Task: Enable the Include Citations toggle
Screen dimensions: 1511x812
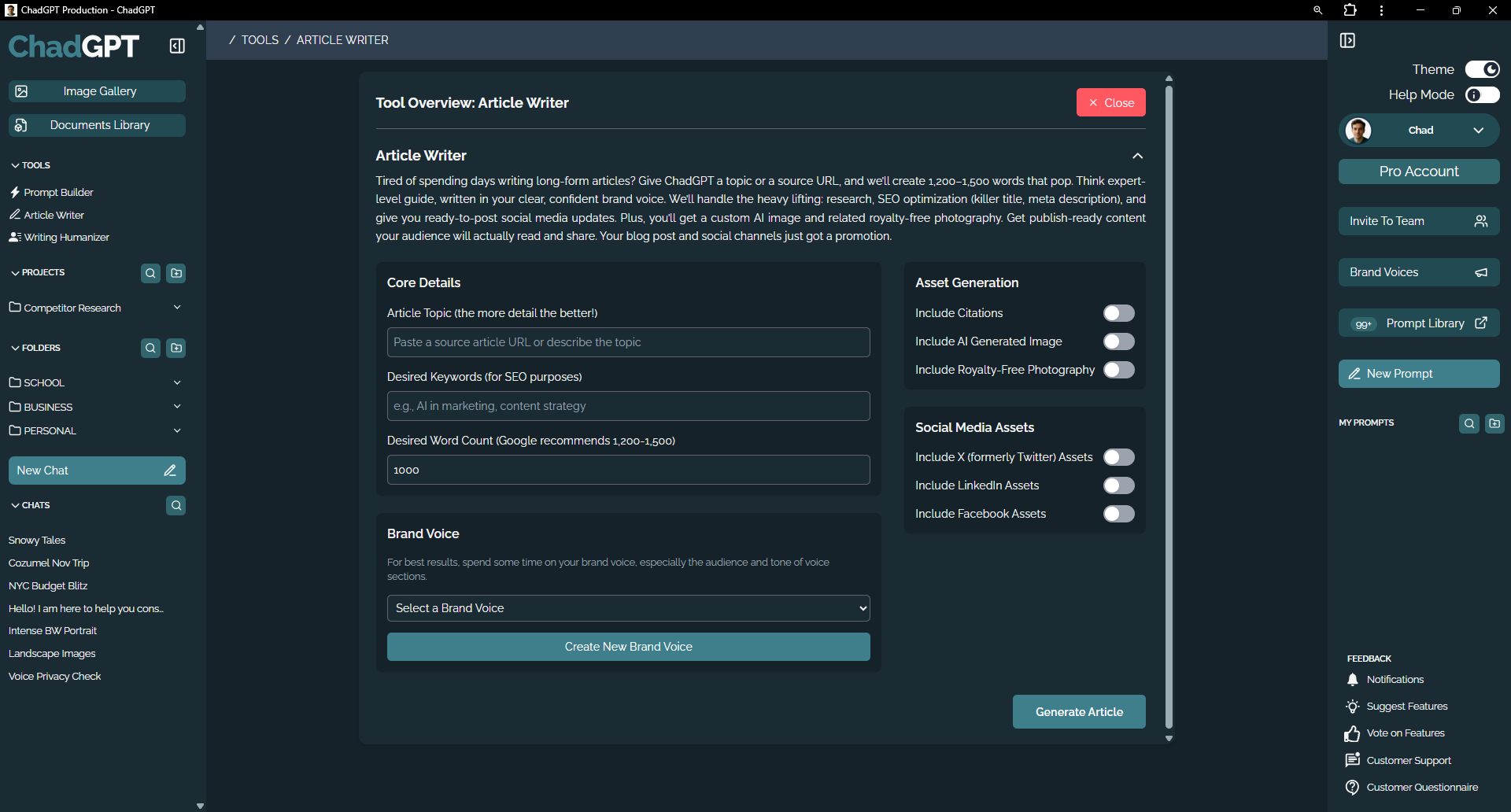Action: click(x=1119, y=313)
